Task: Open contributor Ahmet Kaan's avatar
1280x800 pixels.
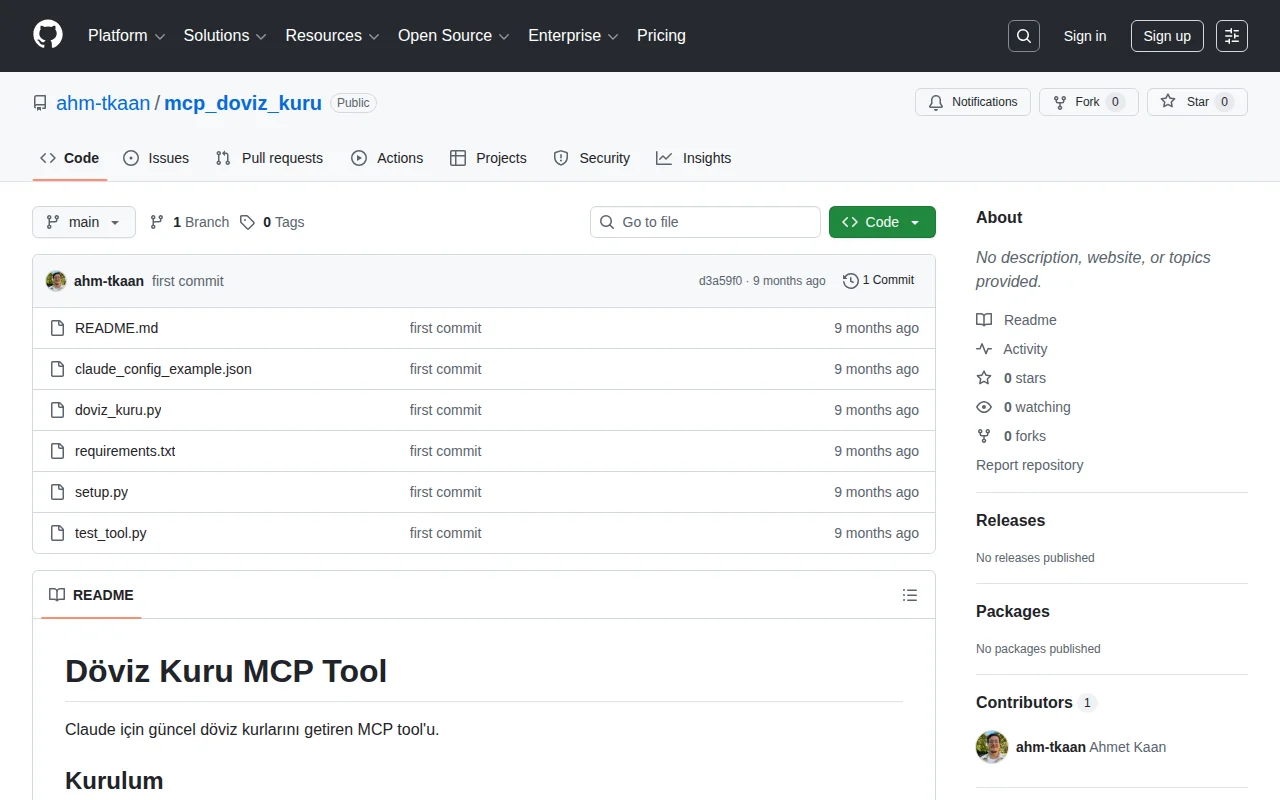Action: [991, 747]
